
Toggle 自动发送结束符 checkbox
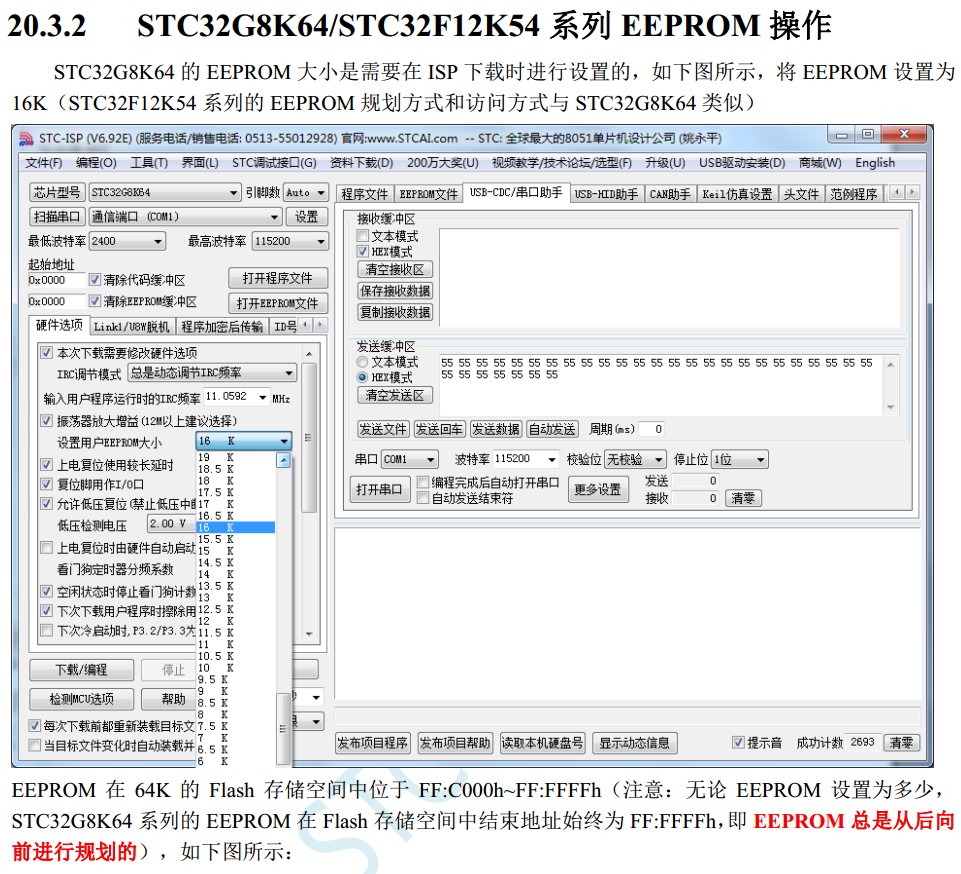click(422, 498)
